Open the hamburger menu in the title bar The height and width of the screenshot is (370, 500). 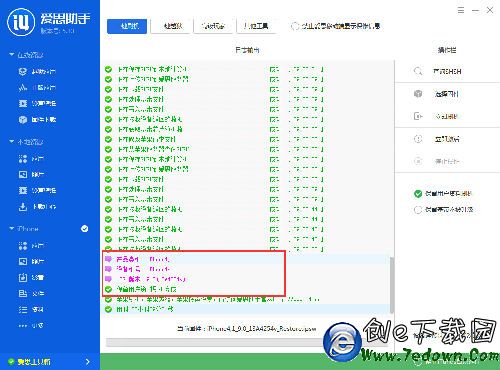coord(461,10)
